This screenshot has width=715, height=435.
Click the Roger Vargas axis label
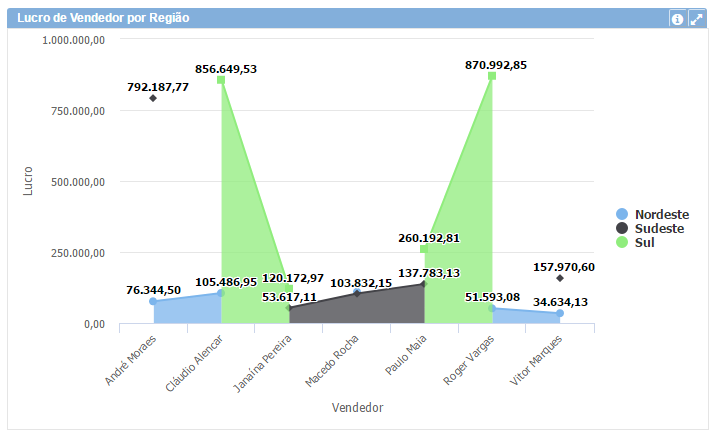468,360
